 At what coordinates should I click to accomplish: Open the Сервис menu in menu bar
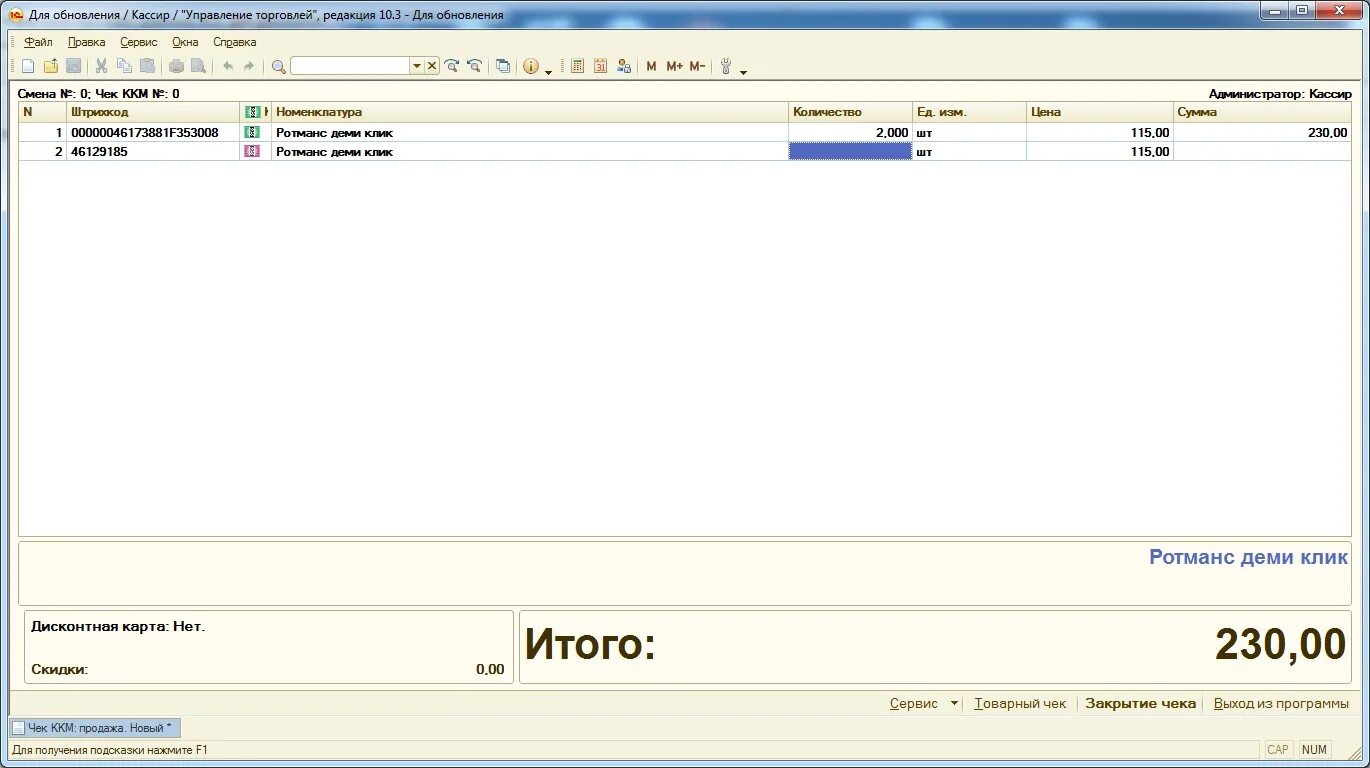click(x=139, y=42)
